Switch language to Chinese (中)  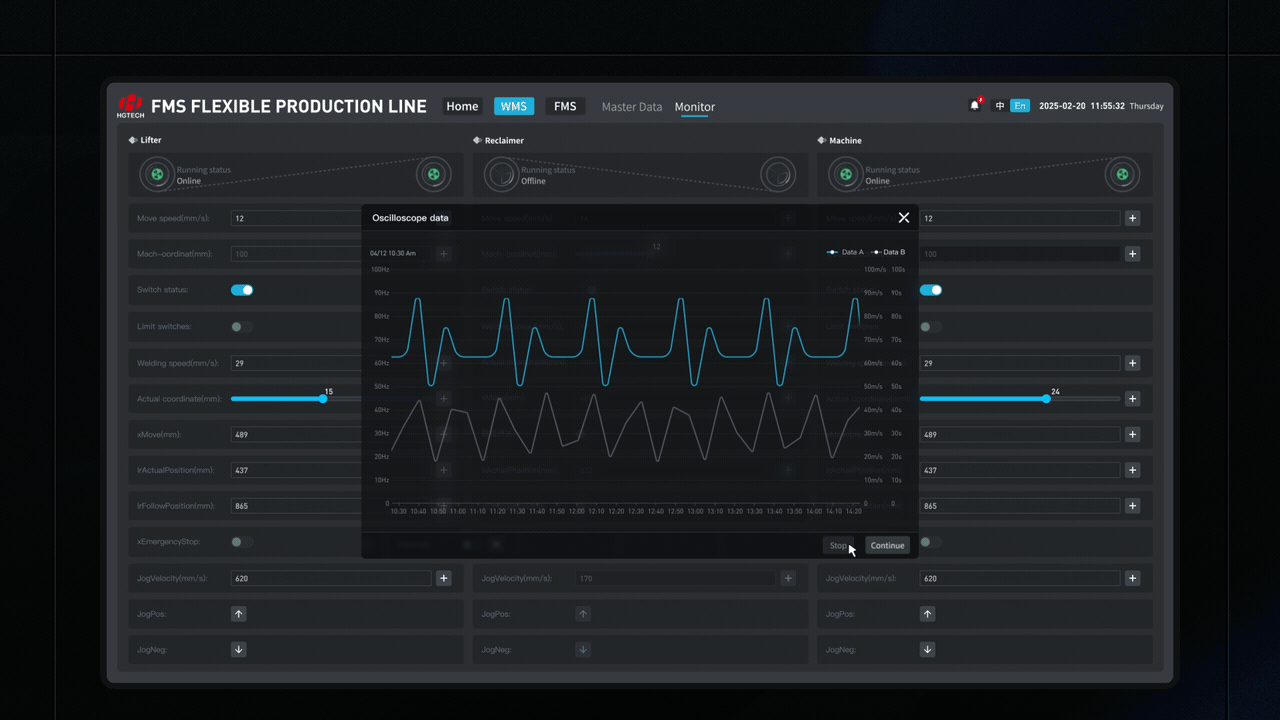coord(999,106)
